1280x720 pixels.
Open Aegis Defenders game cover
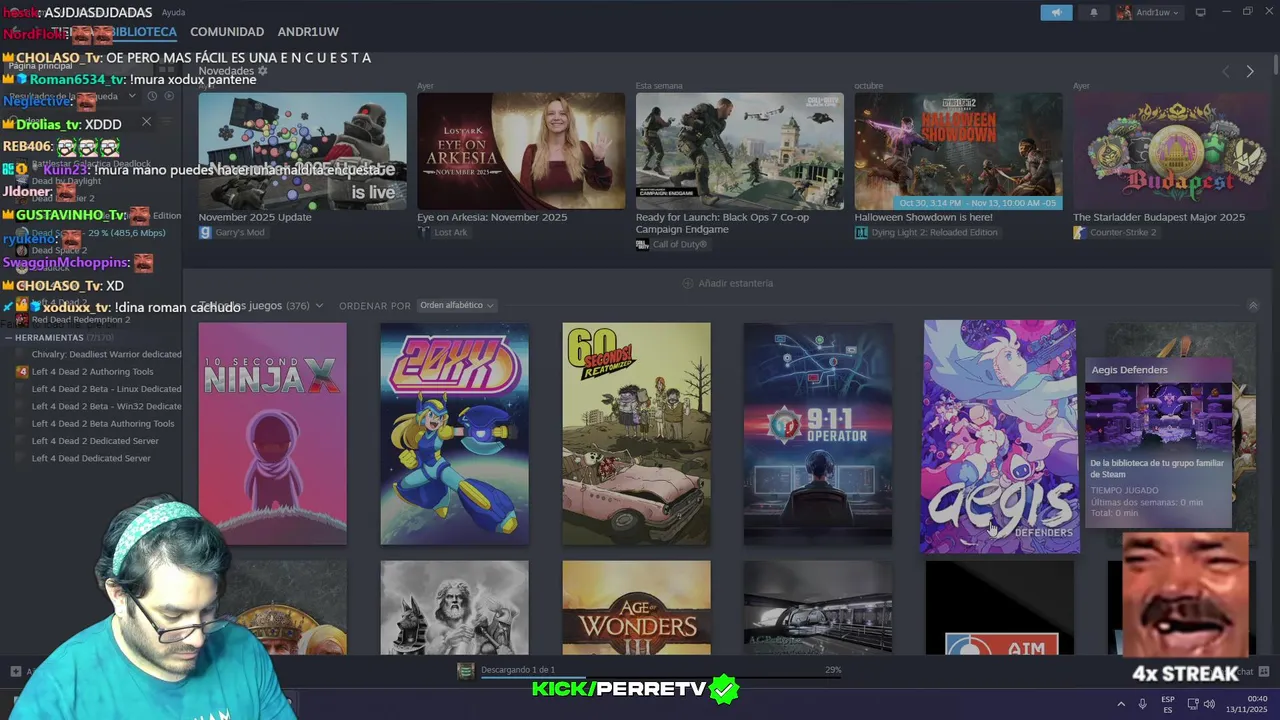[x=1000, y=436]
